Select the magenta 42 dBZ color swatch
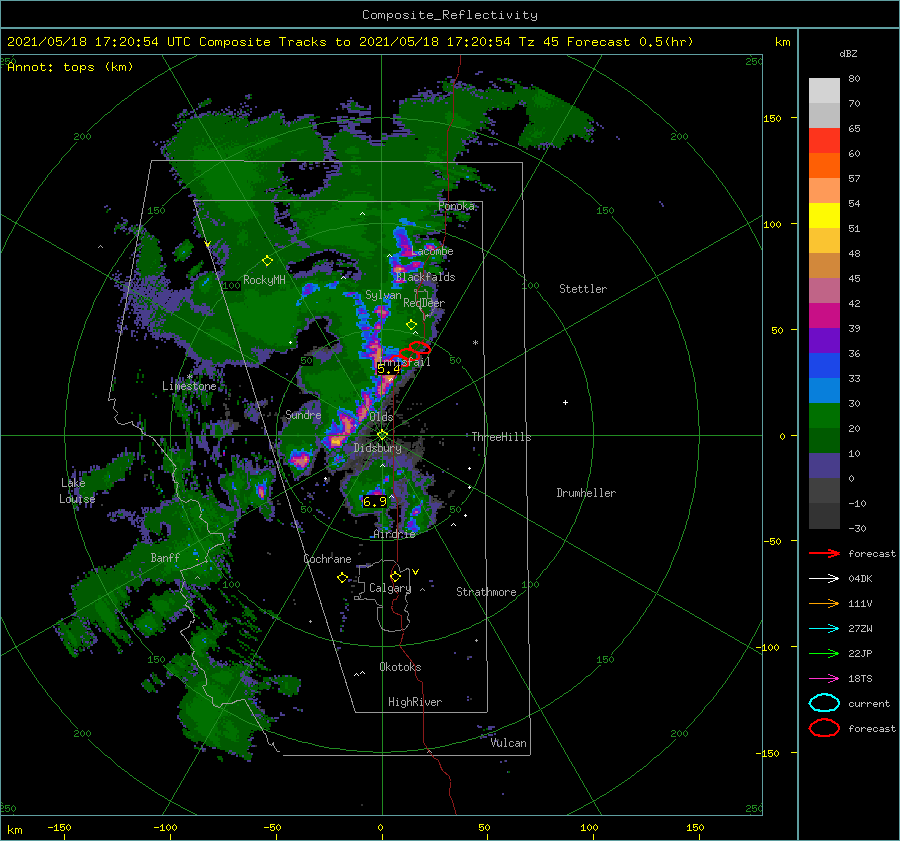The width and height of the screenshot is (900, 841). [824, 315]
